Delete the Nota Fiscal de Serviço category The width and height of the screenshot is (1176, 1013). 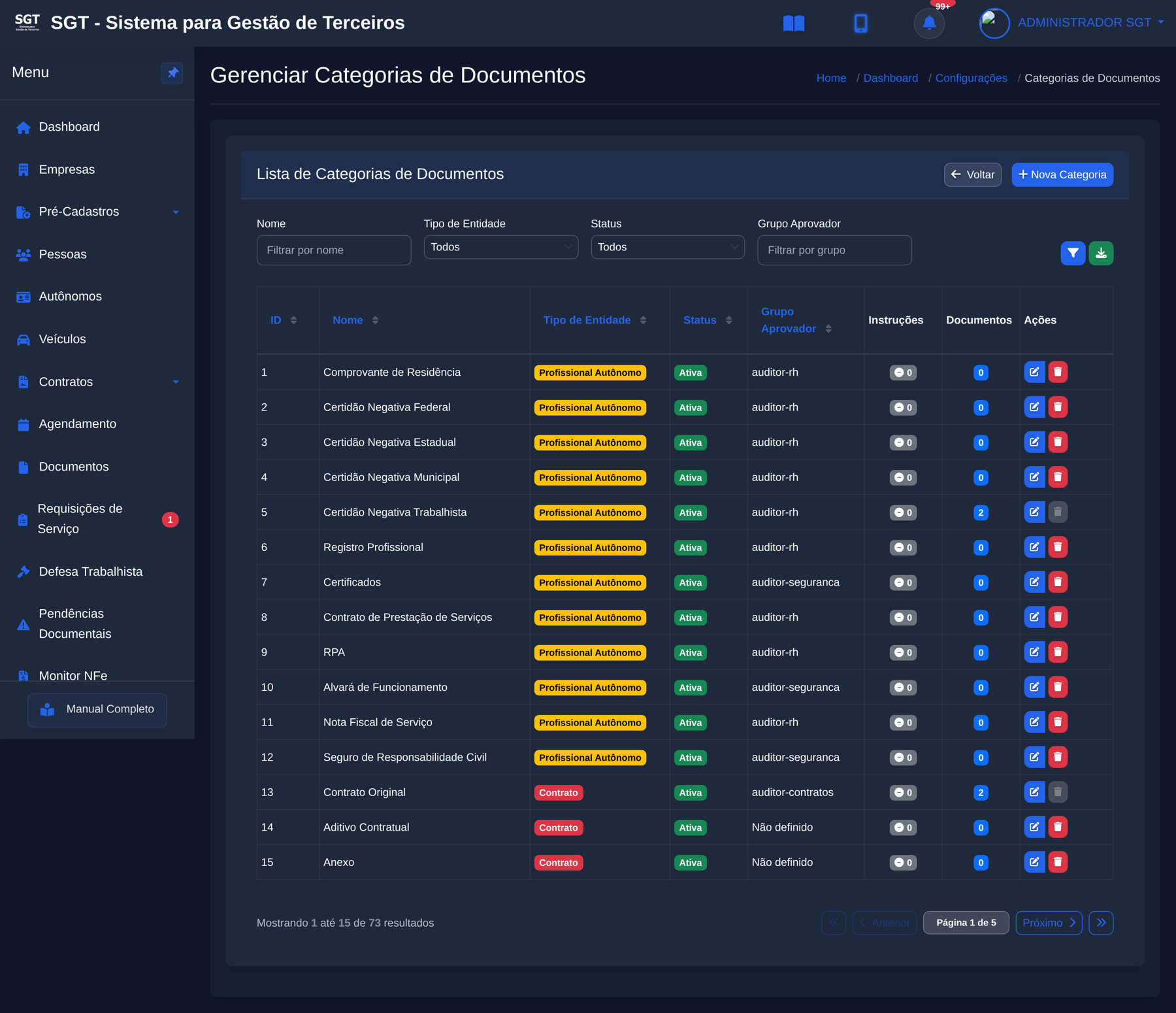click(1058, 722)
